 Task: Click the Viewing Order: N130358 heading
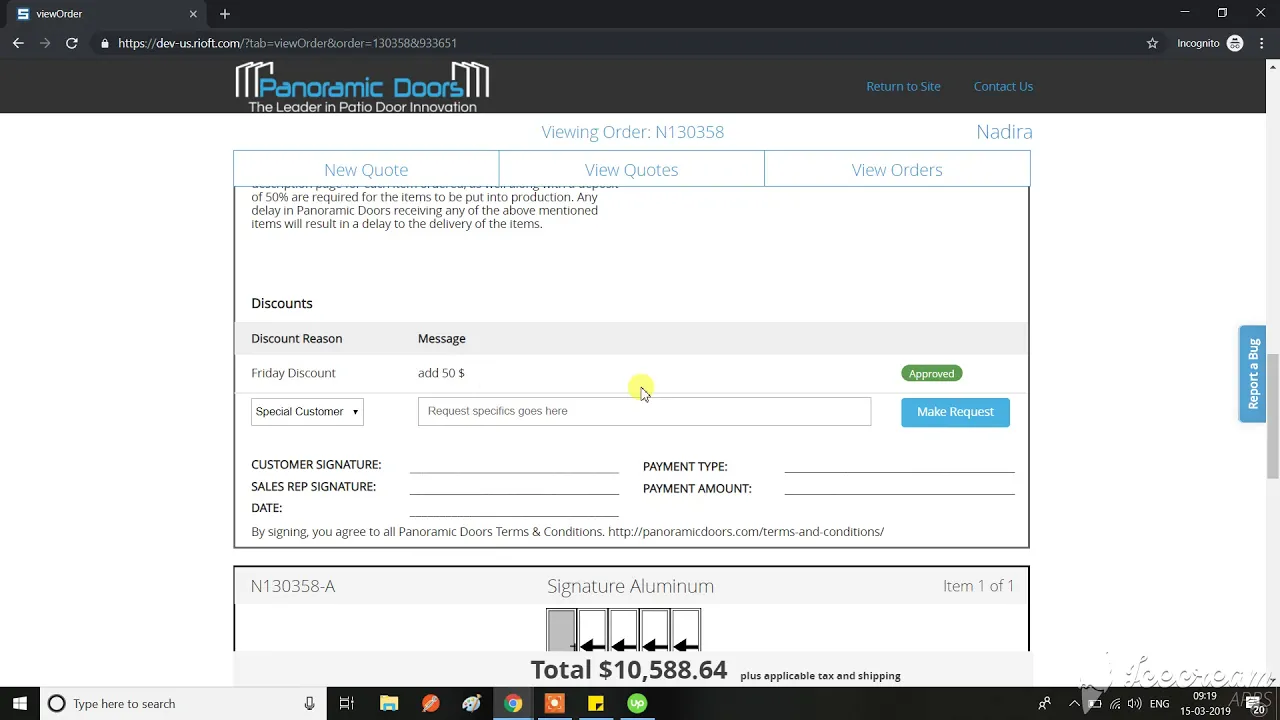tap(632, 132)
